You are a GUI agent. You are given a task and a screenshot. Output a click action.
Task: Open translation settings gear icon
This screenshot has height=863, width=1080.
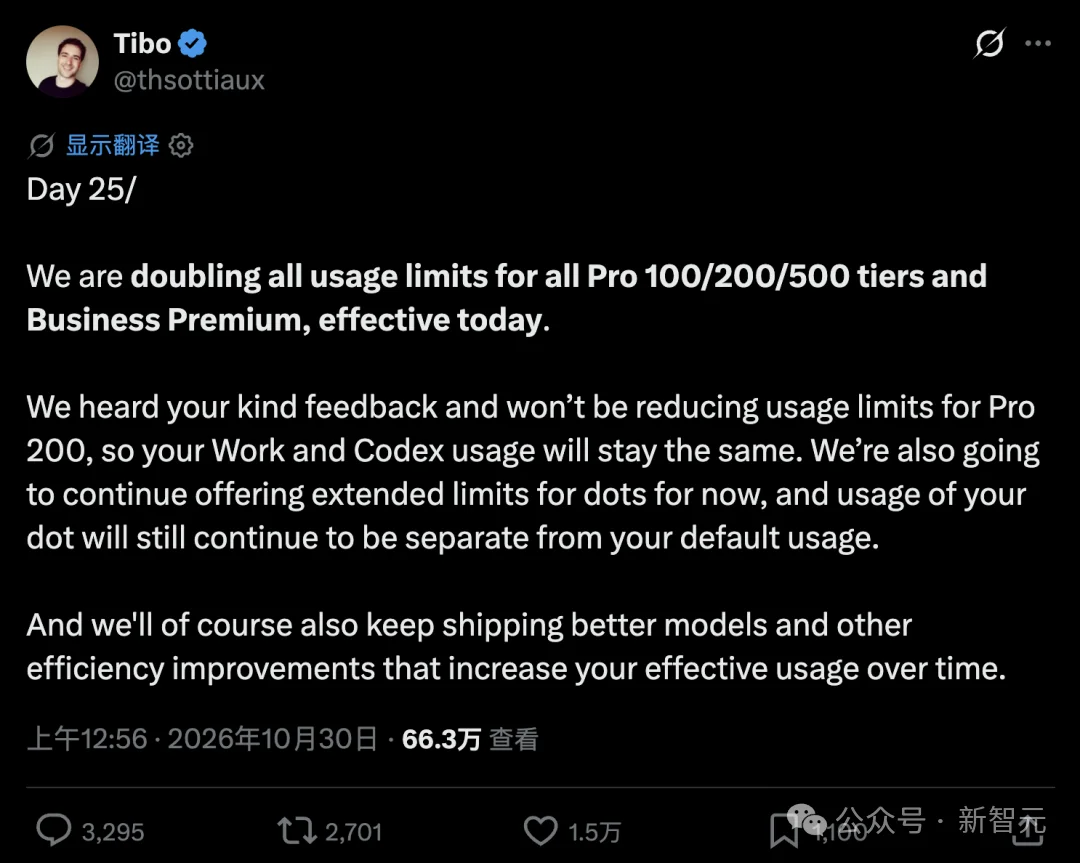pos(181,145)
